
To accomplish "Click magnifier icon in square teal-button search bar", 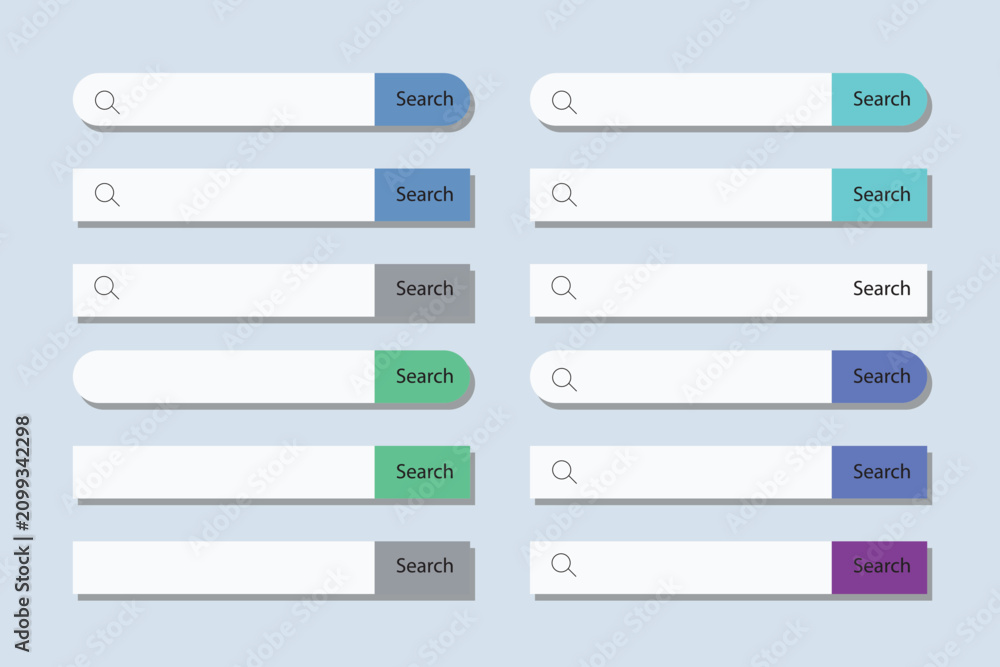I will tap(564, 194).
